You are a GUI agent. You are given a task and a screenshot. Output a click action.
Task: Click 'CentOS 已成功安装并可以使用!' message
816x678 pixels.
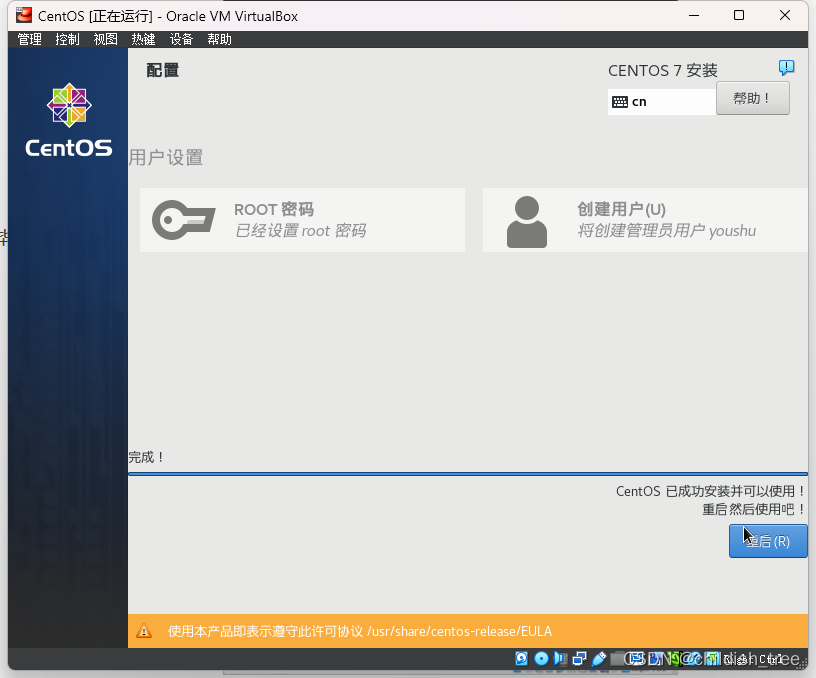coord(711,491)
